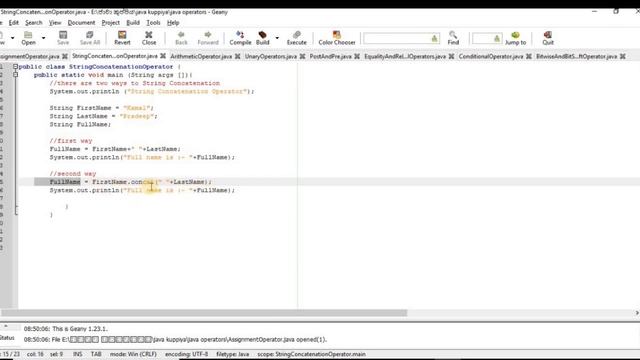Open the Search menu

click(x=33, y=22)
